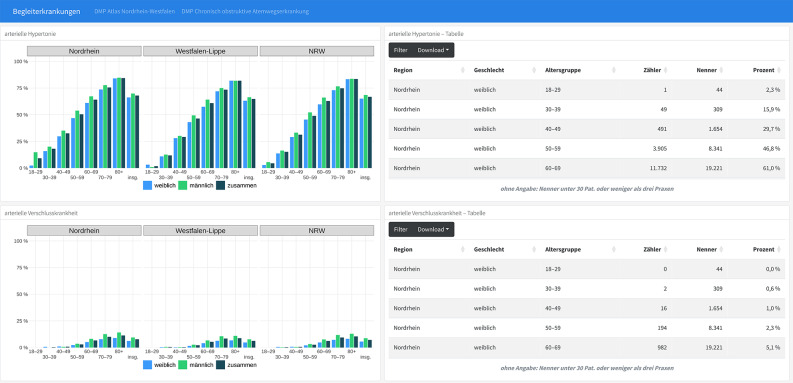Sort Hypertonie table by Zähler sort icon
Screen dimensions: 793x383
coord(666,70)
